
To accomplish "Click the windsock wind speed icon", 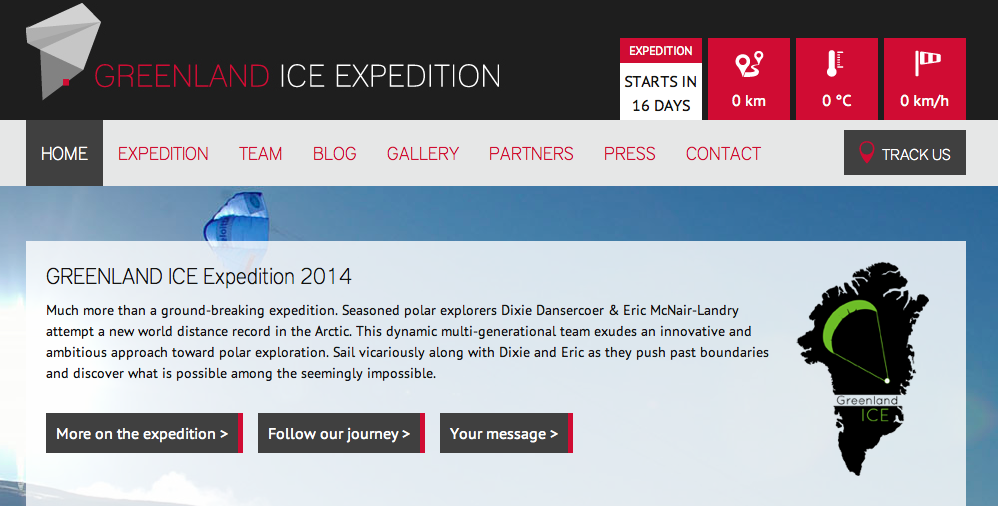I will [x=925, y=64].
